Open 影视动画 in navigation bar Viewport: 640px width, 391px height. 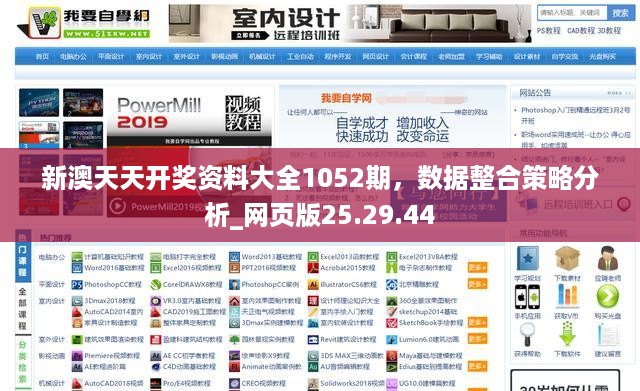[224, 56]
